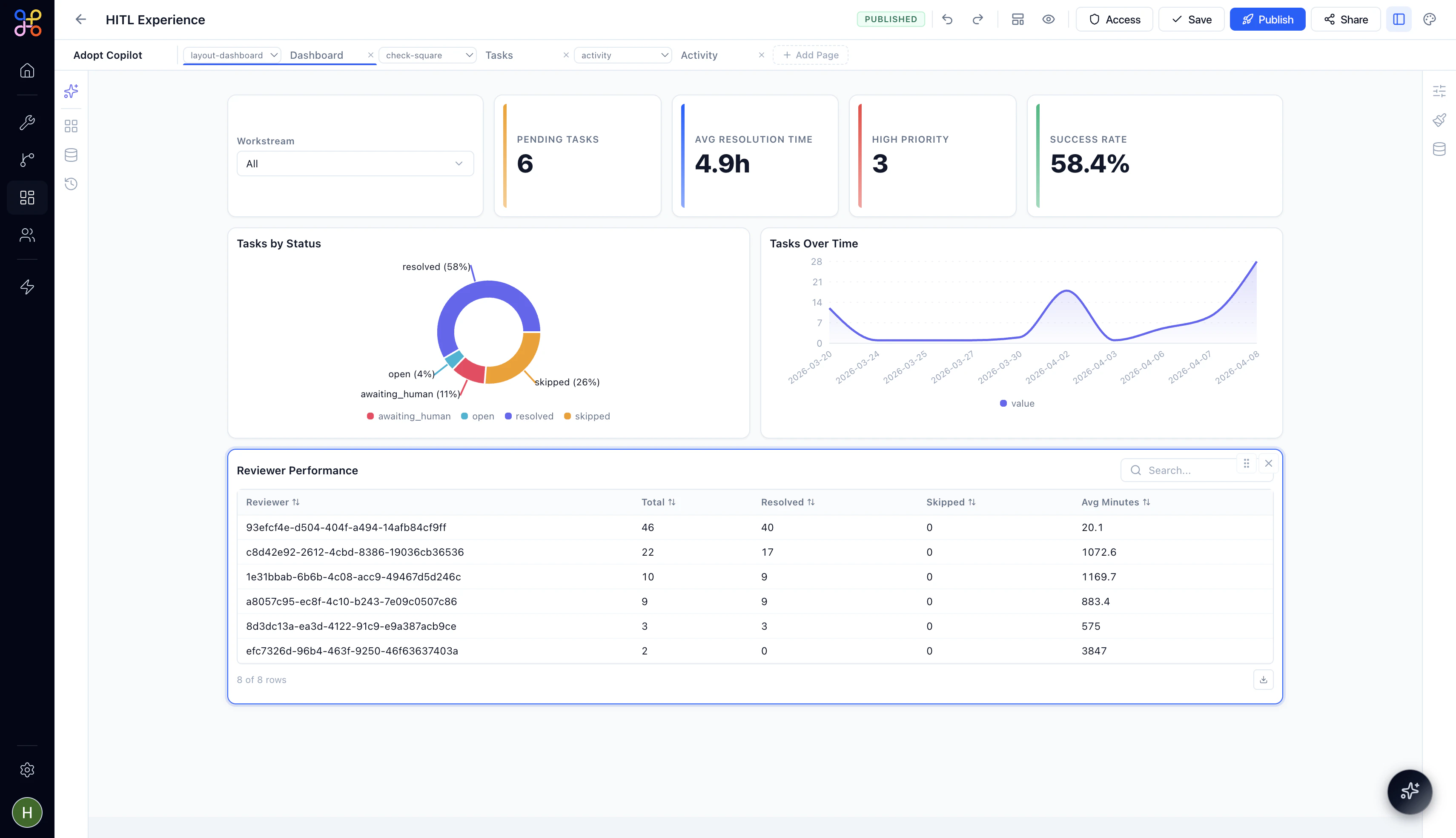Toggle the side panel layout button
This screenshot has height=838, width=1456.
point(1399,20)
